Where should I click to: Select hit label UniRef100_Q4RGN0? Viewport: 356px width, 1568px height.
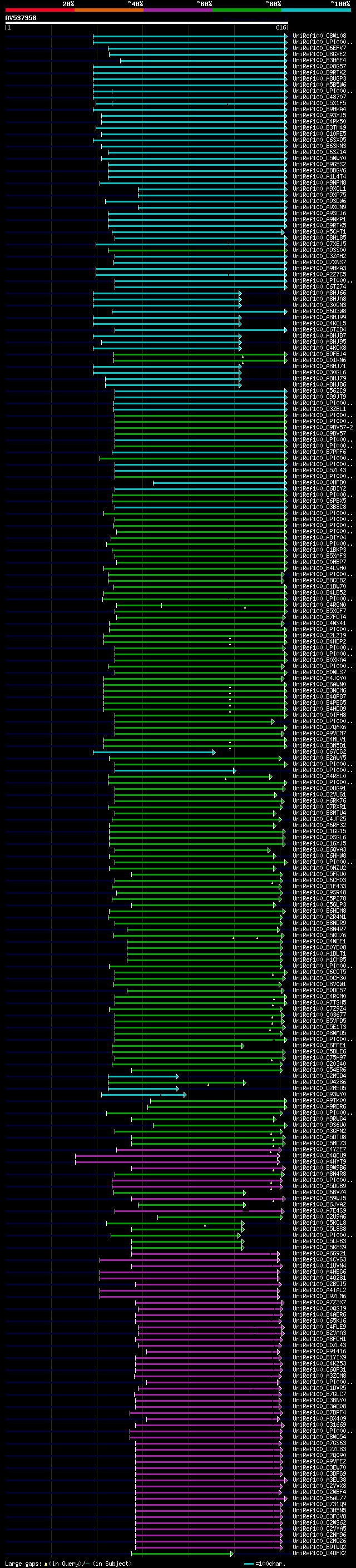(x=319, y=605)
